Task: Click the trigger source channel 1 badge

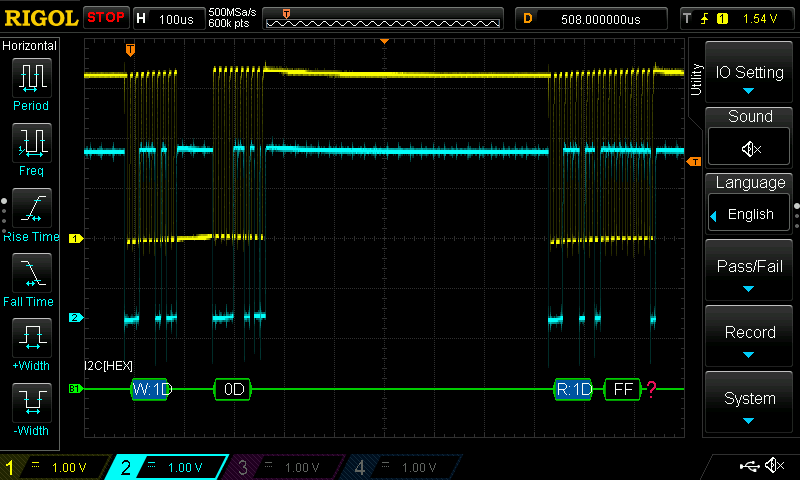Action: (722, 19)
